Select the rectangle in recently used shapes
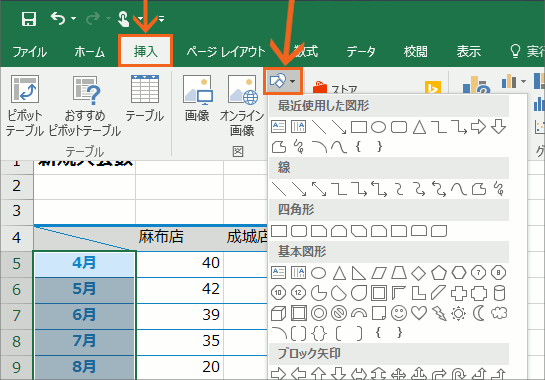The width and height of the screenshot is (545, 380). [x=359, y=127]
